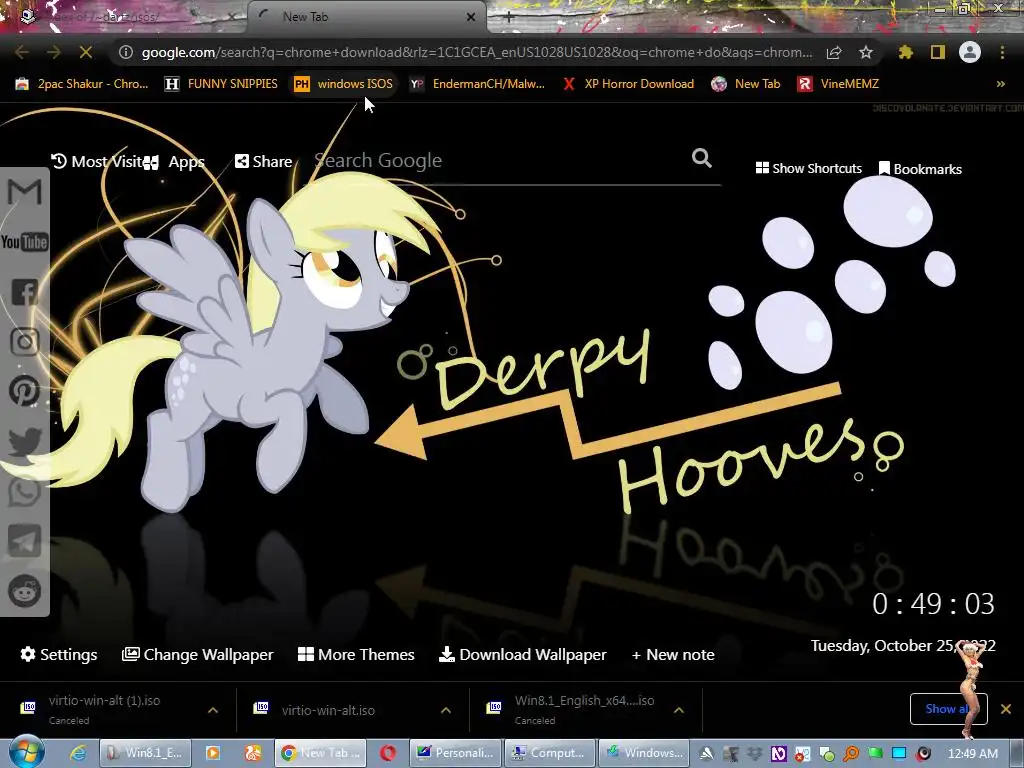Expand options for virtio-win-alt.iso download

click(446, 710)
